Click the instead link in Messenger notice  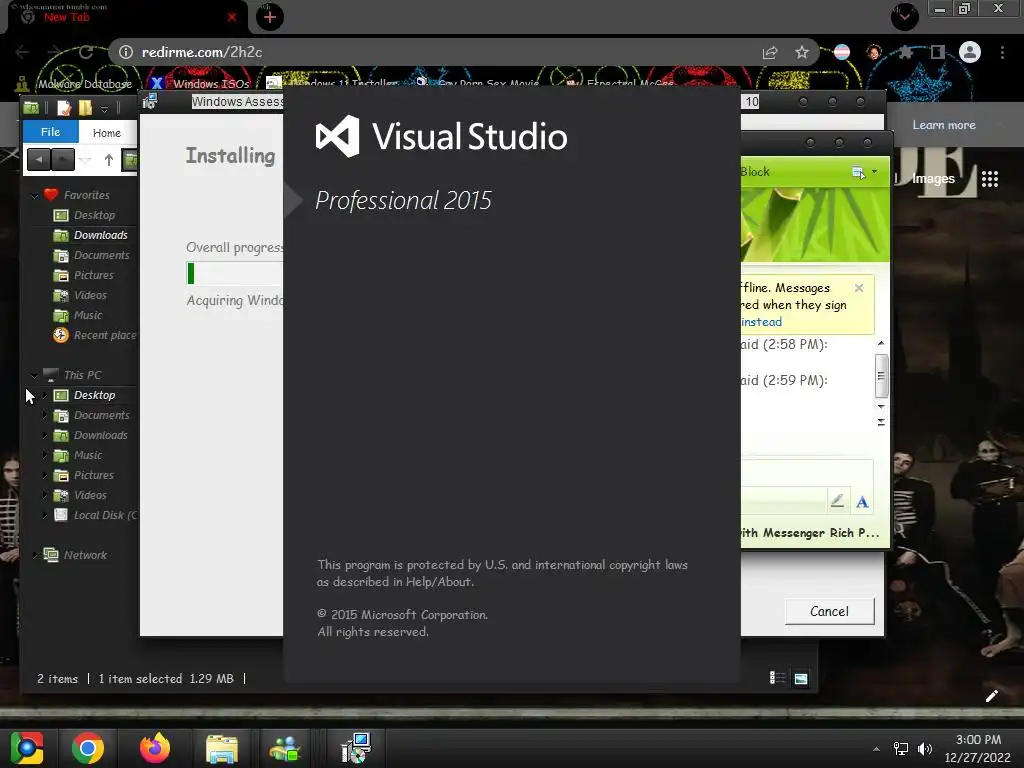point(761,322)
